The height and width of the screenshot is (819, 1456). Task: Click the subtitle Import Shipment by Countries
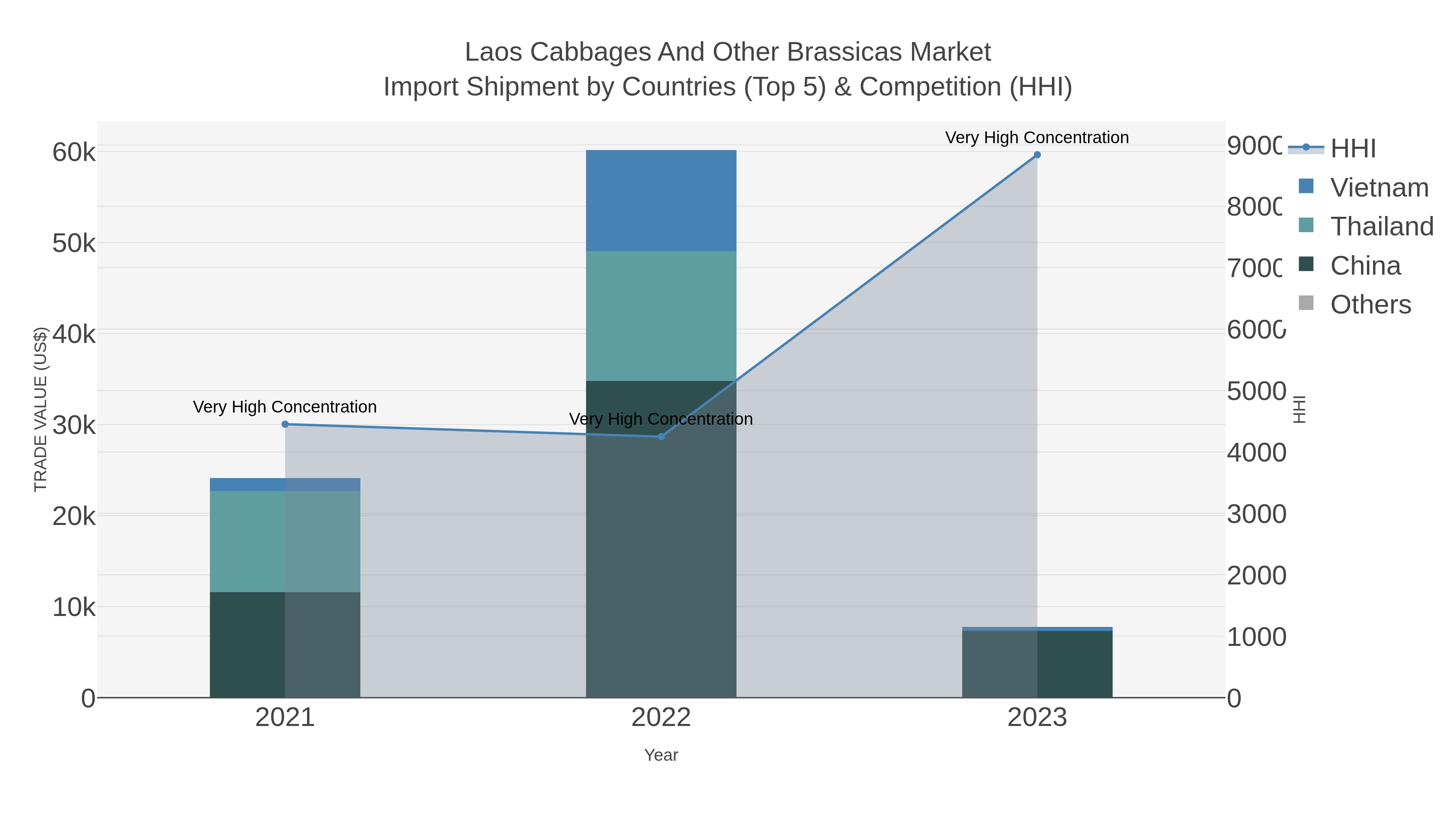[x=728, y=87]
